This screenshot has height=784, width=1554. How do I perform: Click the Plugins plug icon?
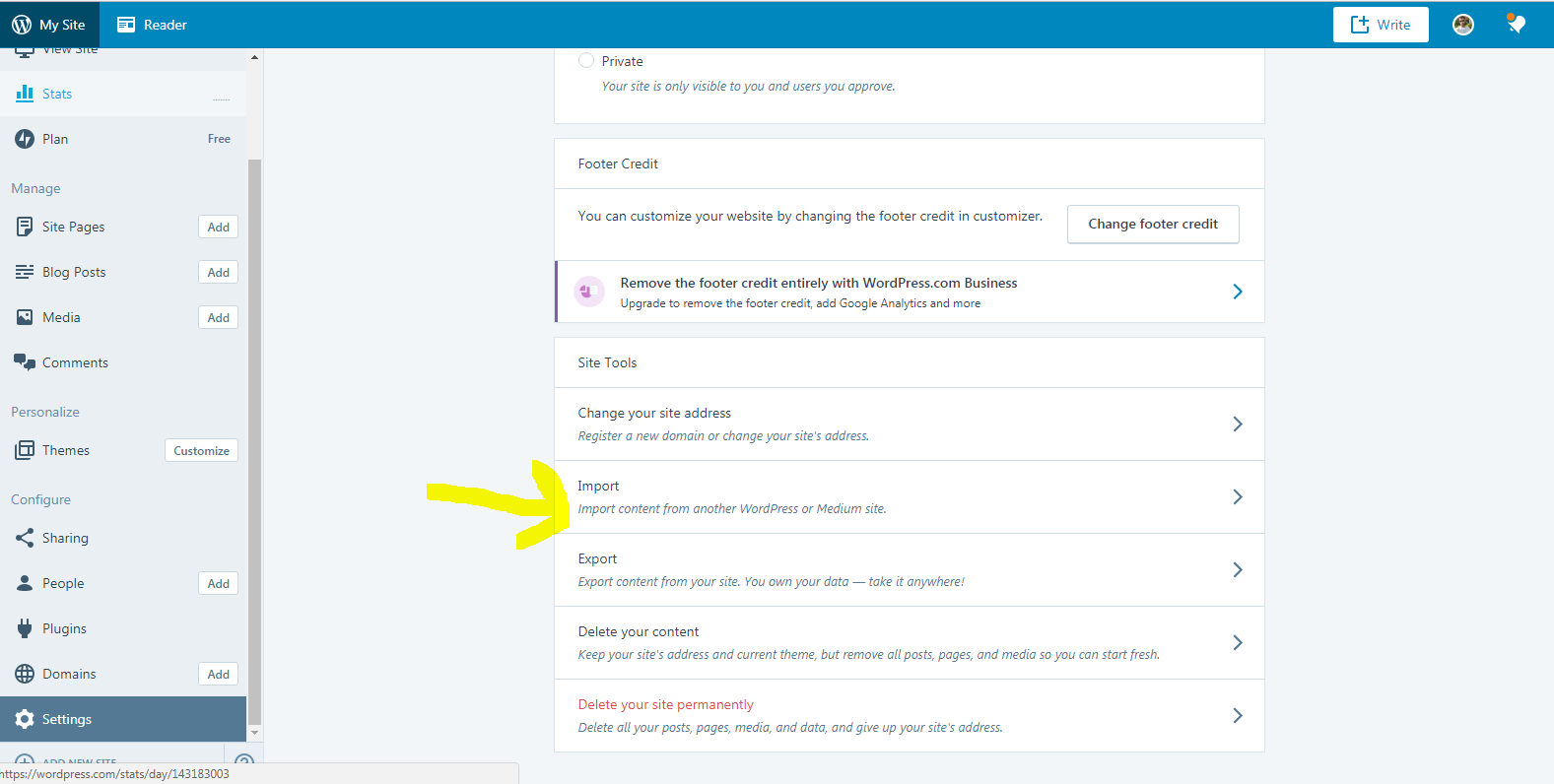tap(25, 628)
